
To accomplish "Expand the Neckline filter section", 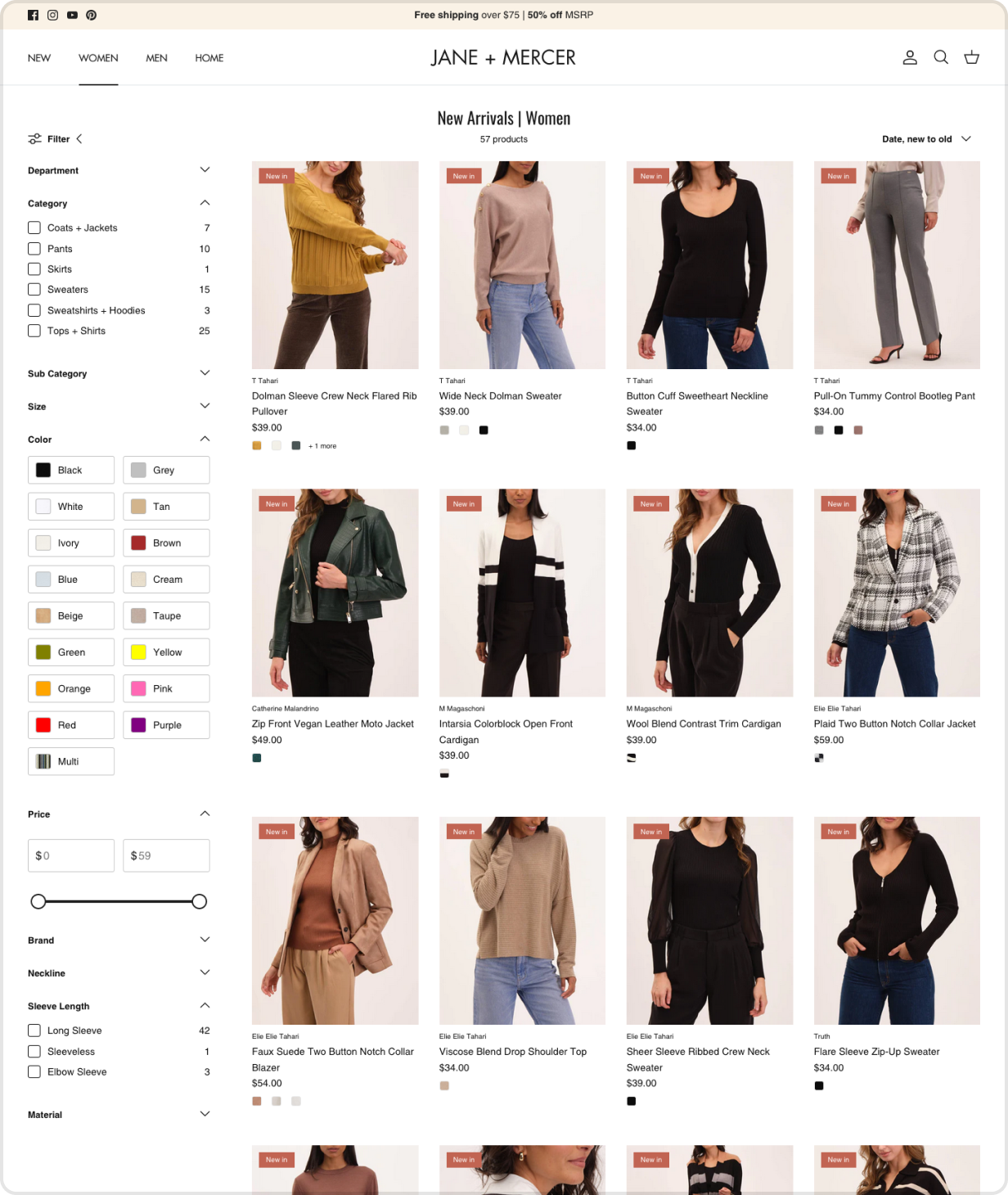I will tap(119, 973).
